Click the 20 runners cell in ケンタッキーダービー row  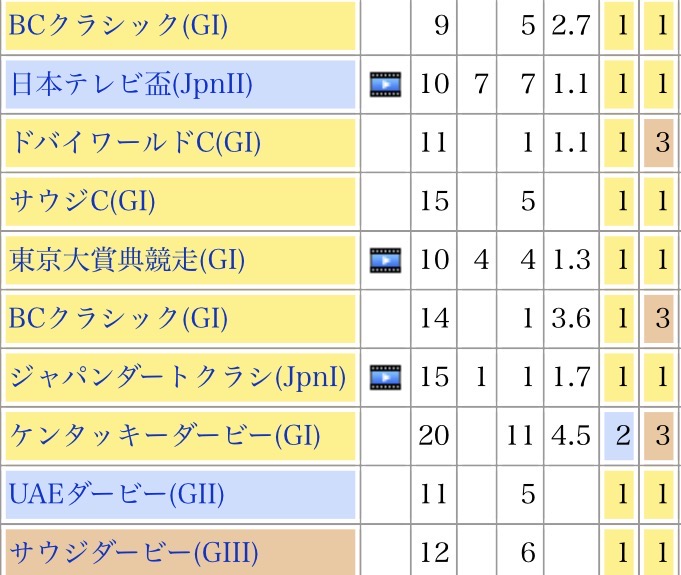[434, 436]
